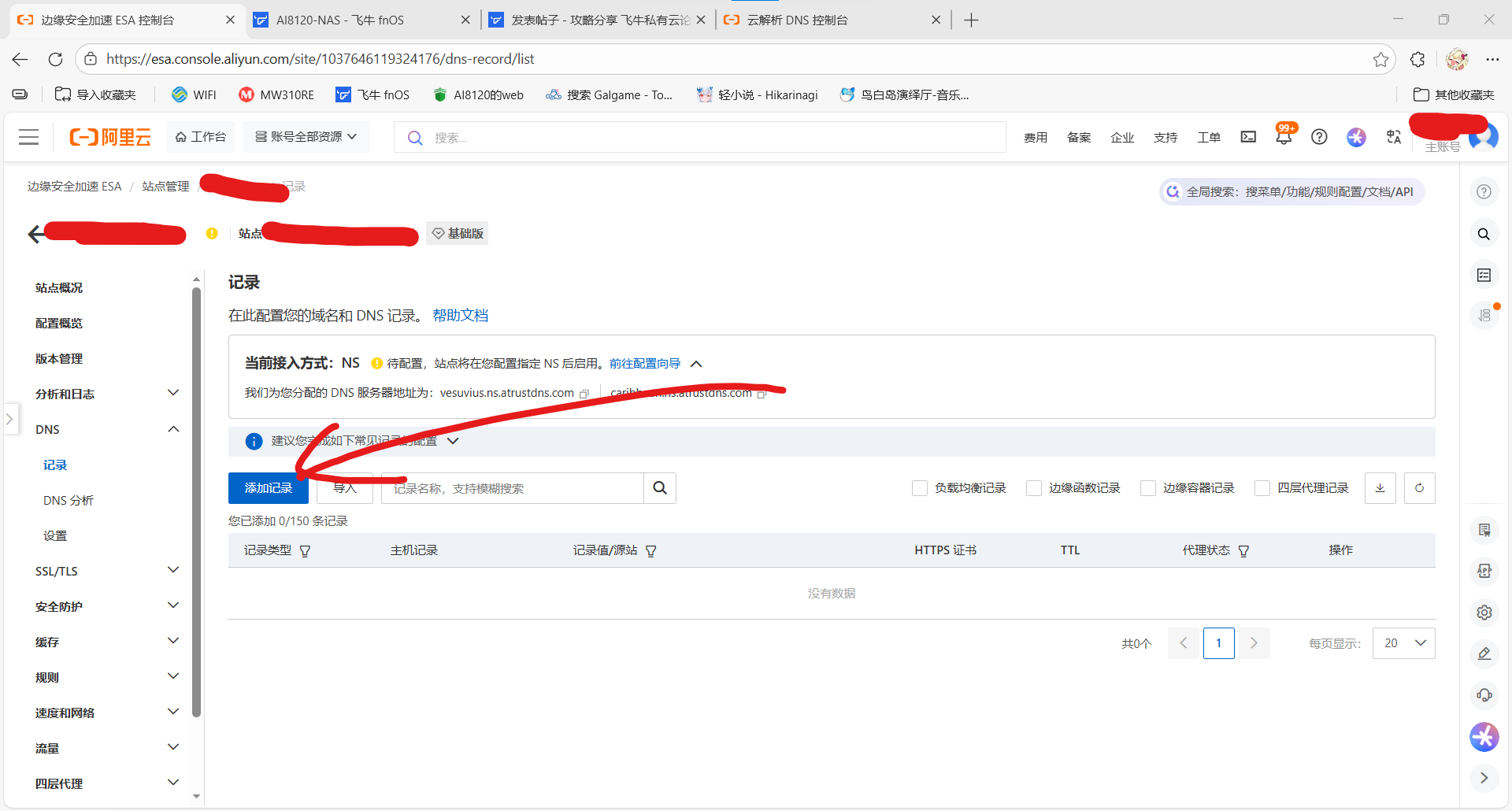Click the back arrow beside site name
Viewport: 1512px width, 811px height.
(x=35, y=234)
